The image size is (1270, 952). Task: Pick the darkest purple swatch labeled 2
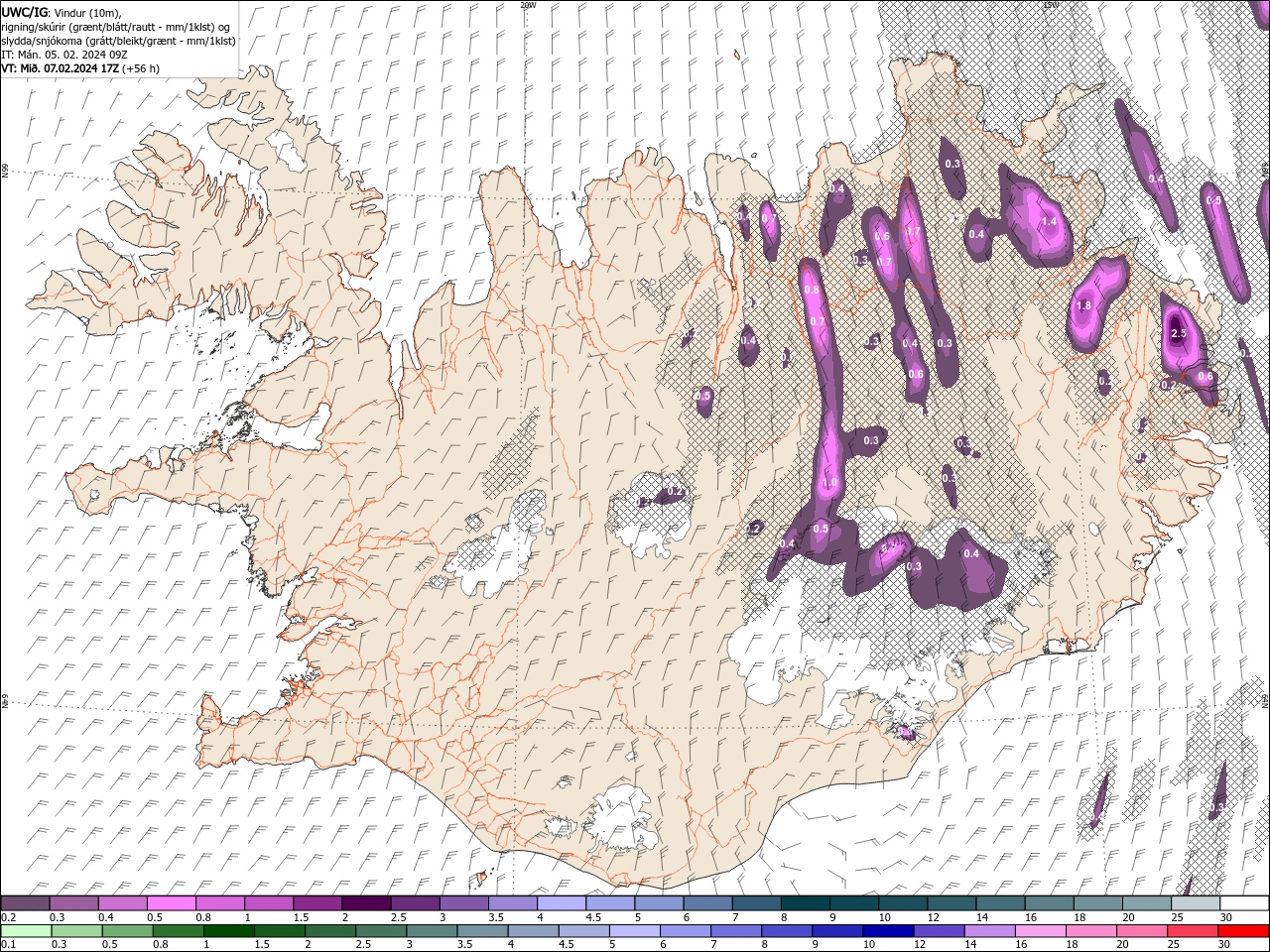[x=365, y=902]
